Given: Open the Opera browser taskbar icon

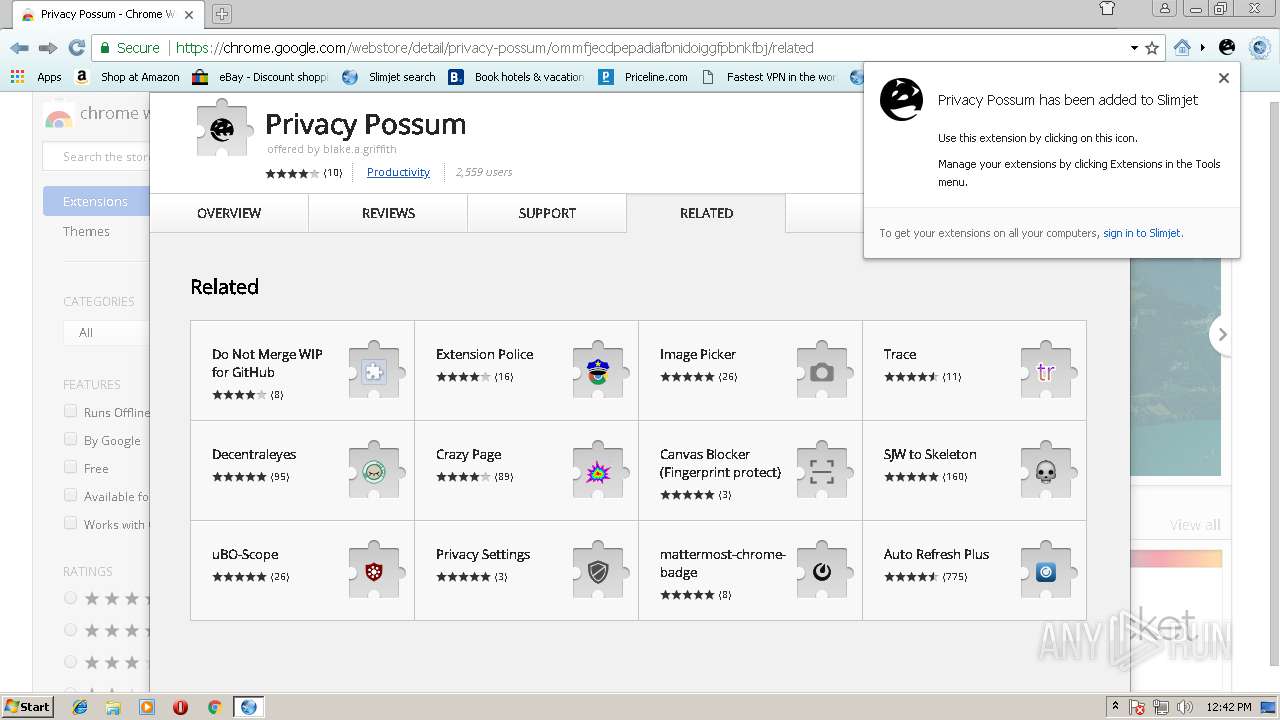Looking at the screenshot, I should (180, 707).
